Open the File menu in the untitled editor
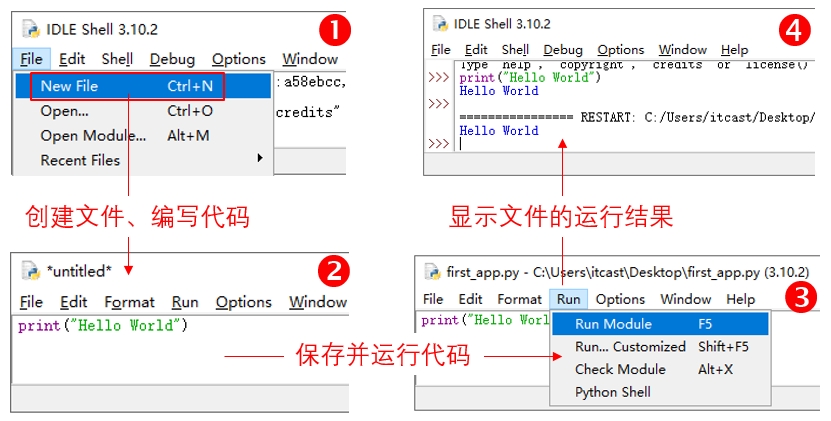Screen dimensions: 831x421 (x=31, y=302)
